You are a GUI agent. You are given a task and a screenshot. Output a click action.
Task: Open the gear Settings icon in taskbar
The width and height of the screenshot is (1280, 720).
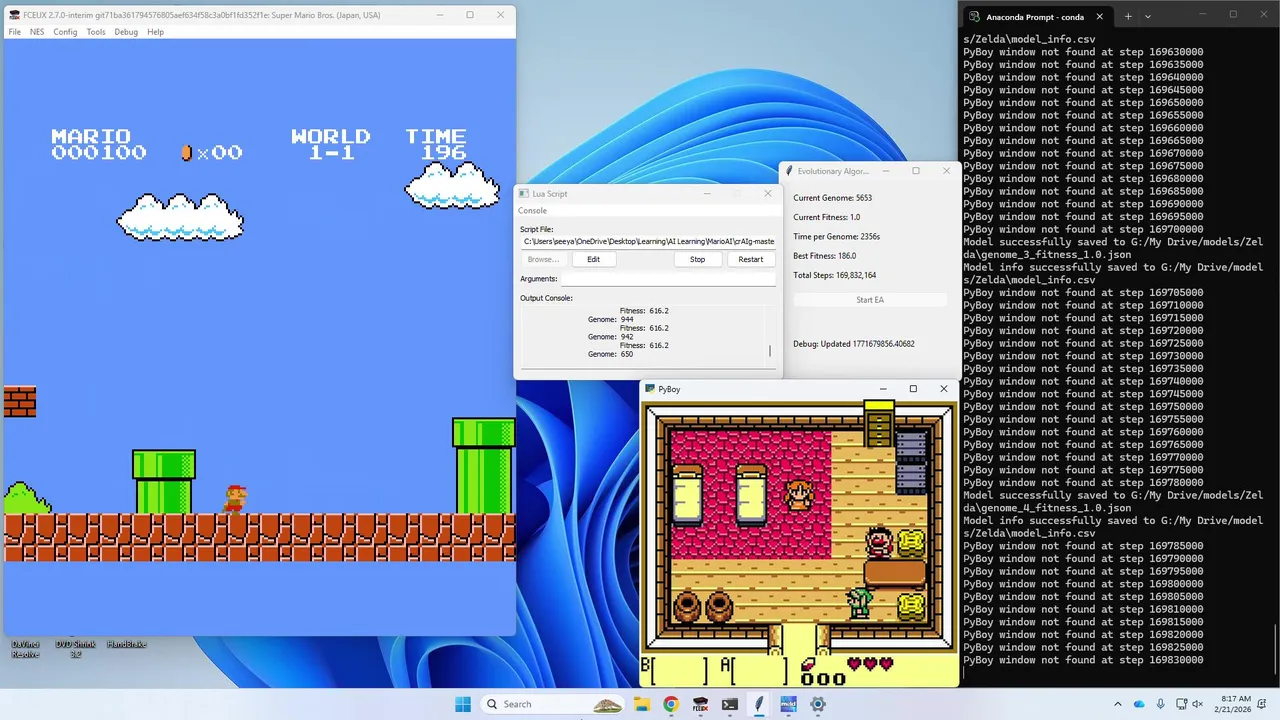click(x=818, y=704)
